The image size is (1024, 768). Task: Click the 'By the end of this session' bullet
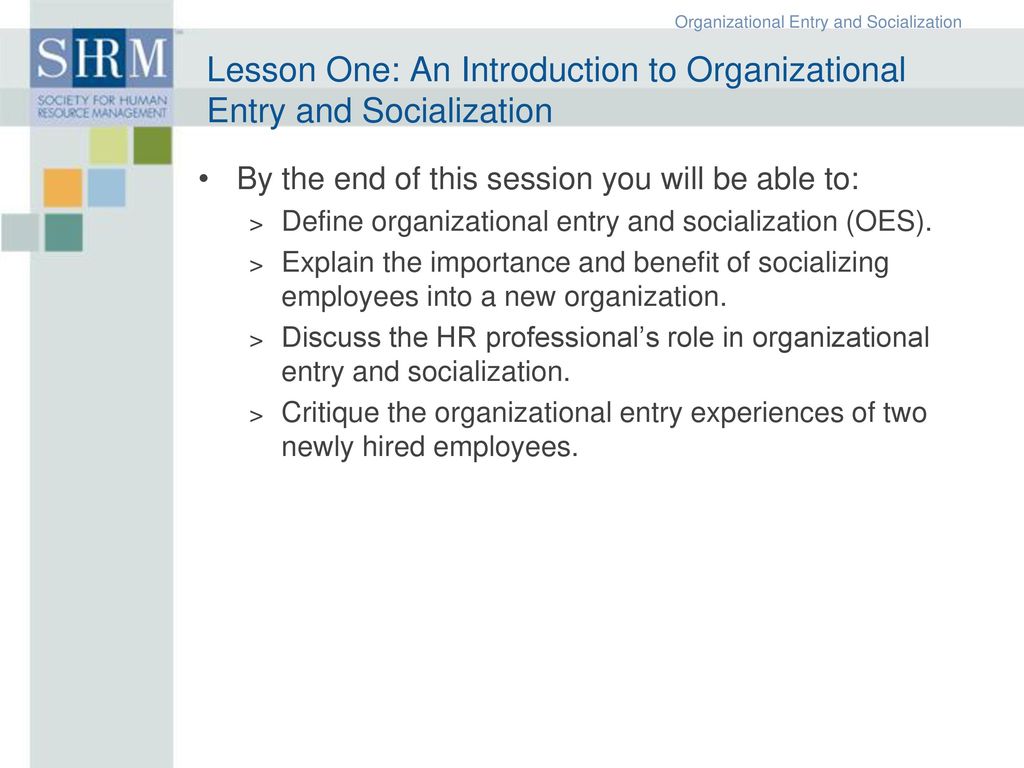point(548,179)
